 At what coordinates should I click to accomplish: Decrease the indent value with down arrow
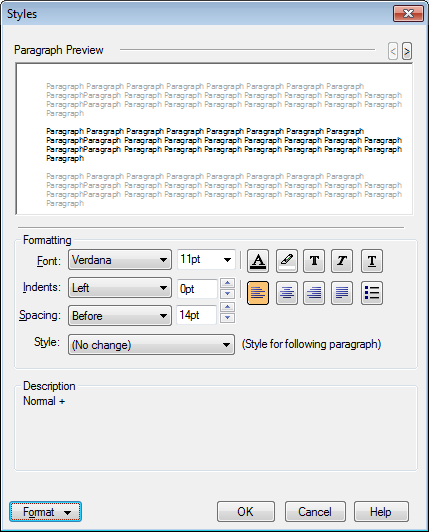pos(227,293)
